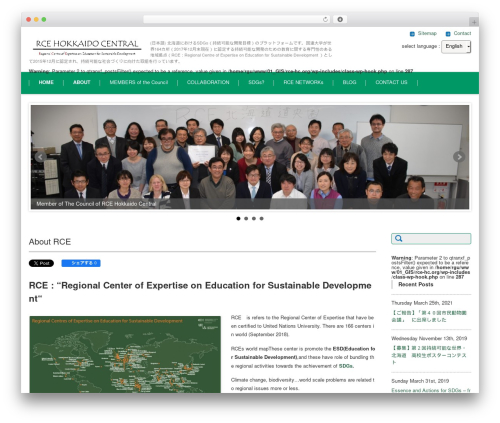Click the green SDGs link in paragraph
The height and width of the screenshot is (423, 500).
pyautogui.click(x=346, y=366)
